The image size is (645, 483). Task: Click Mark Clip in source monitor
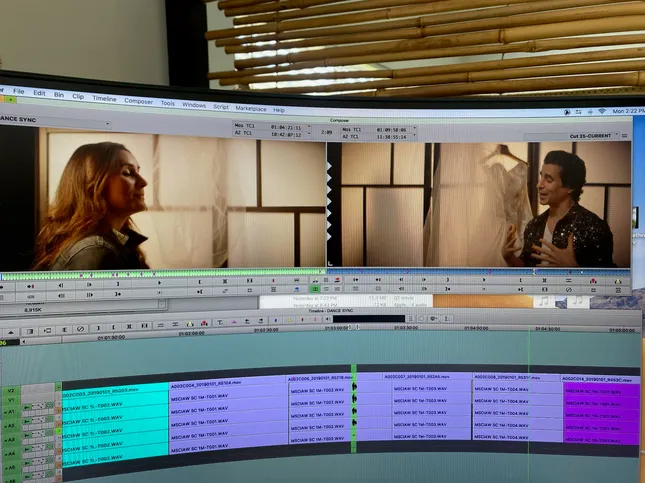tap(225, 281)
